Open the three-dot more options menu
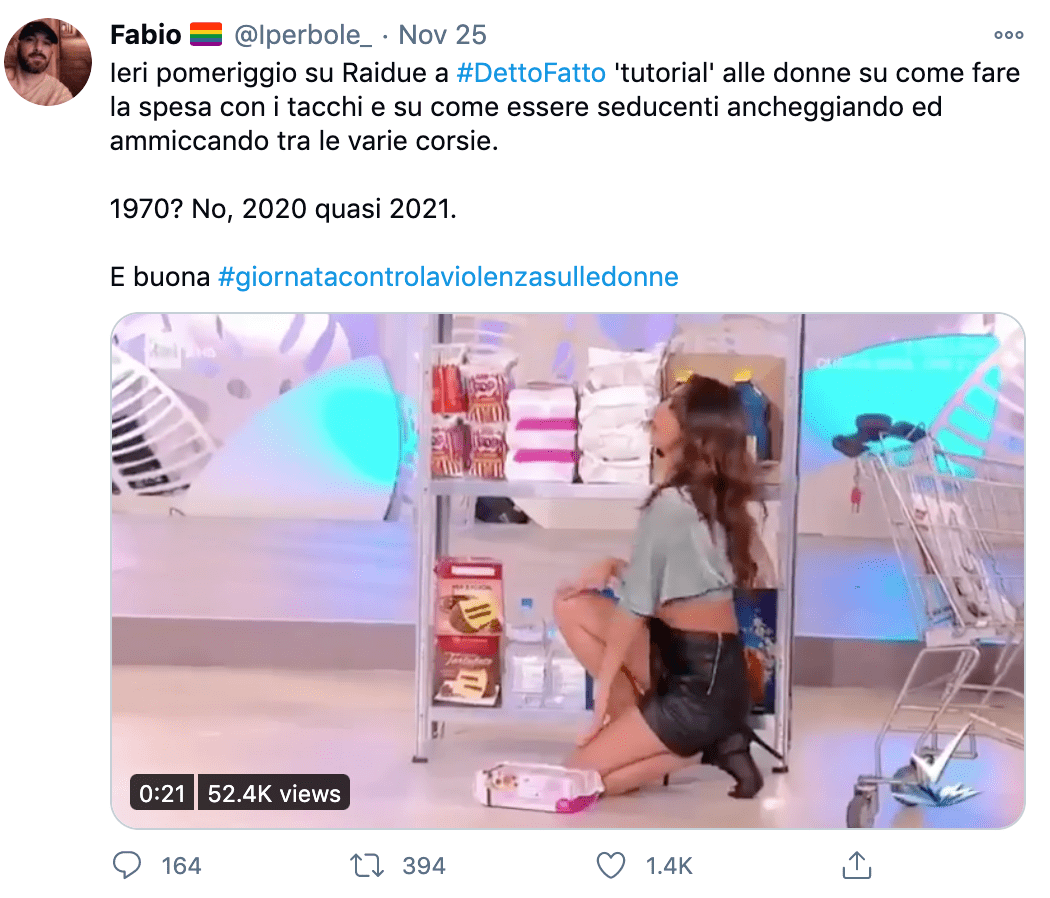The image size is (1050, 898). click(x=1008, y=35)
